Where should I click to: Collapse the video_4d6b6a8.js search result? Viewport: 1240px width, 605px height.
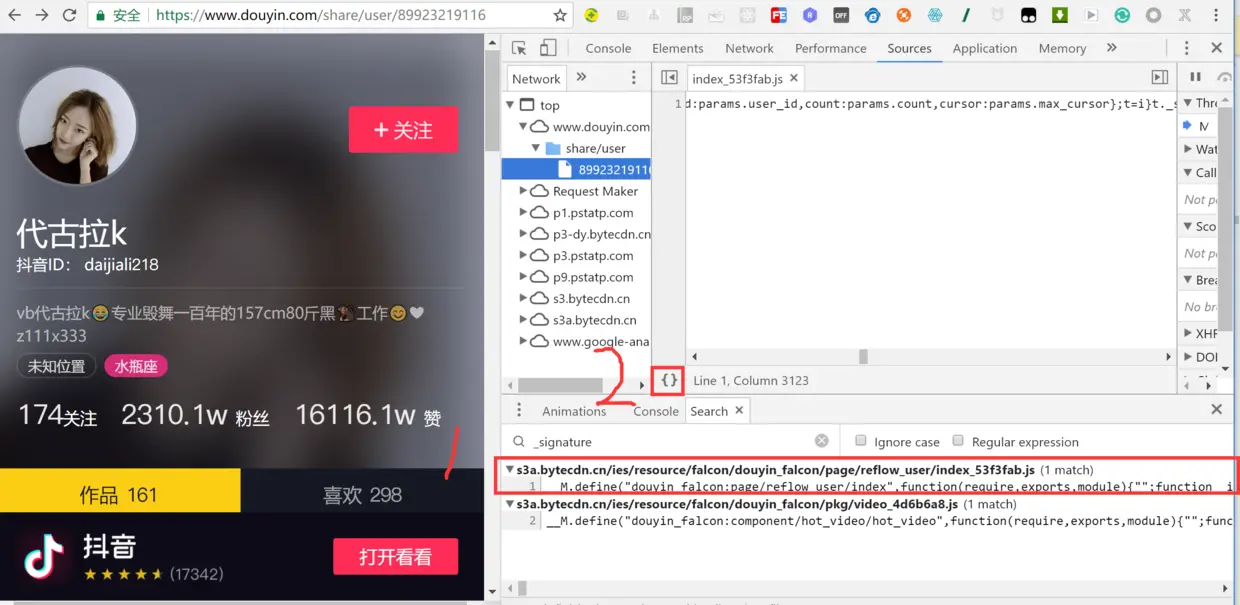510,504
